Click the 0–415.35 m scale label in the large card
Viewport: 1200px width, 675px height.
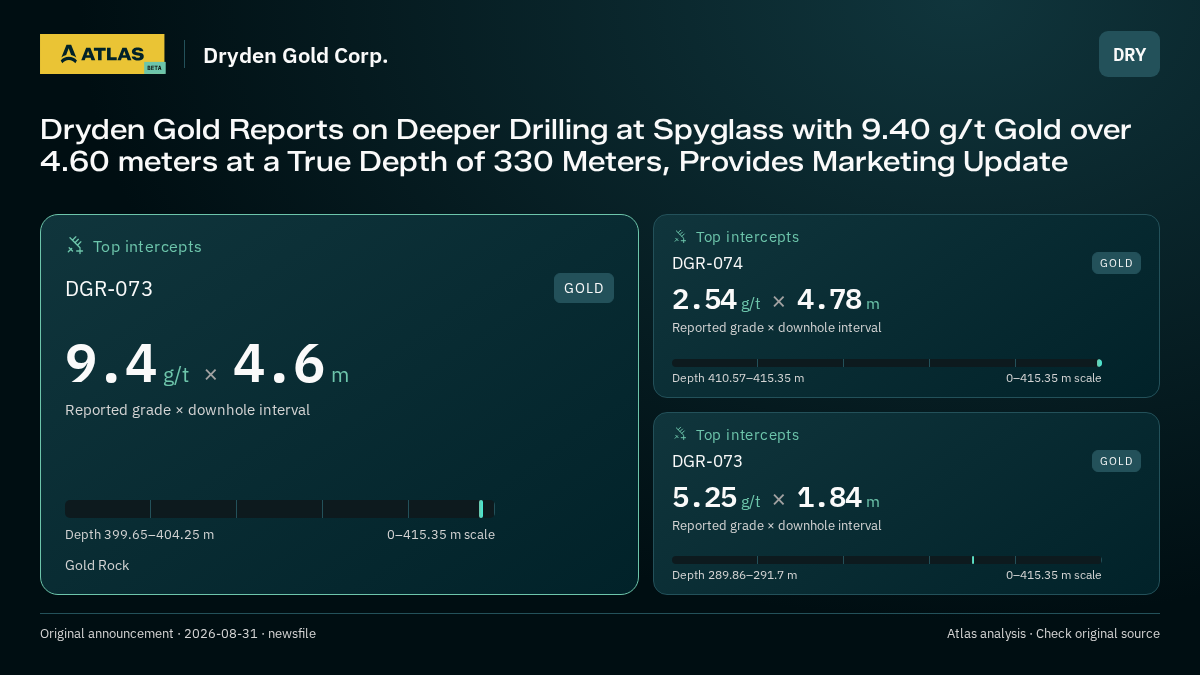(441, 535)
